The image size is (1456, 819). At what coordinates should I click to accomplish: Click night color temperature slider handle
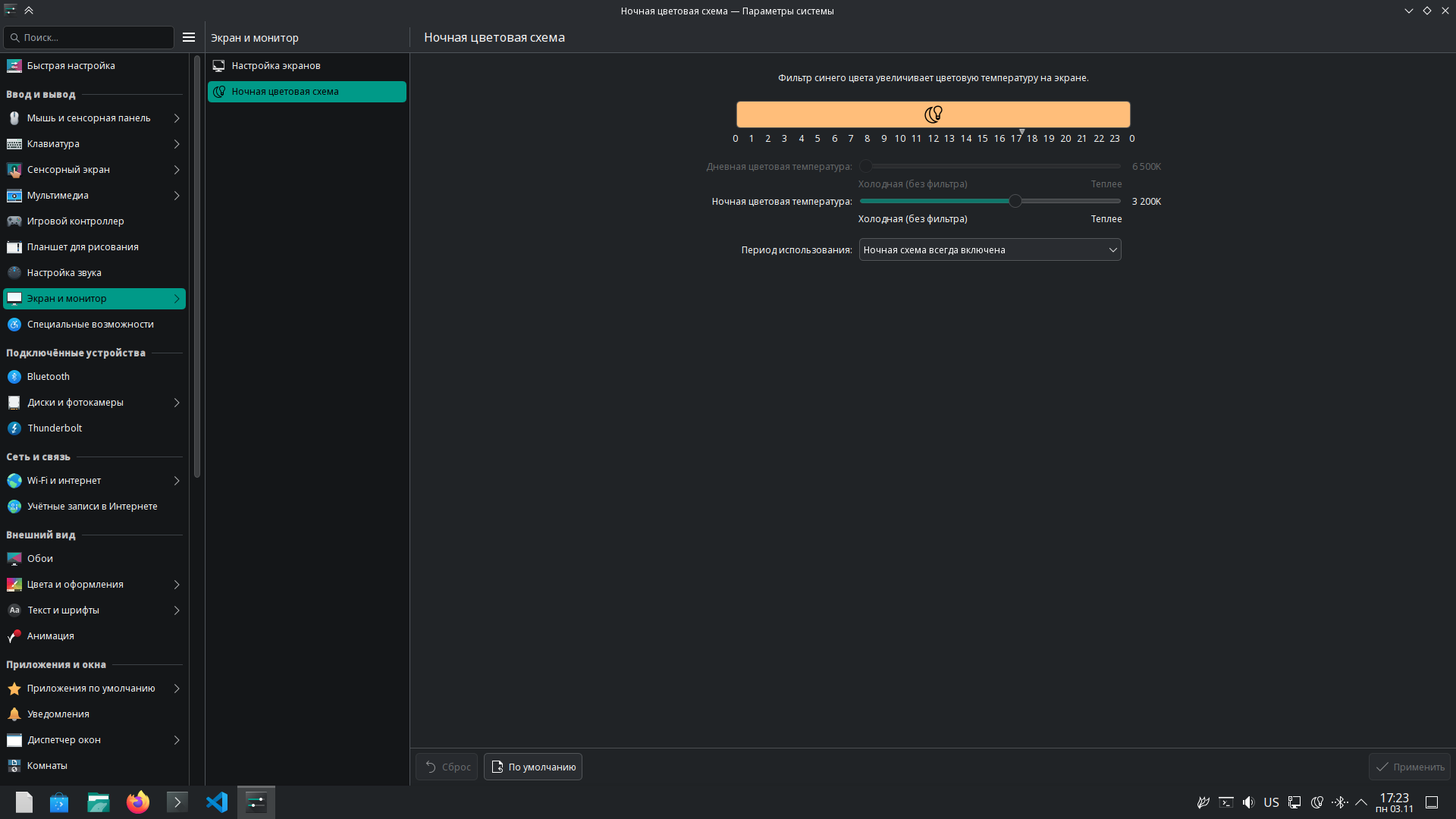[x=1015, y=201]
